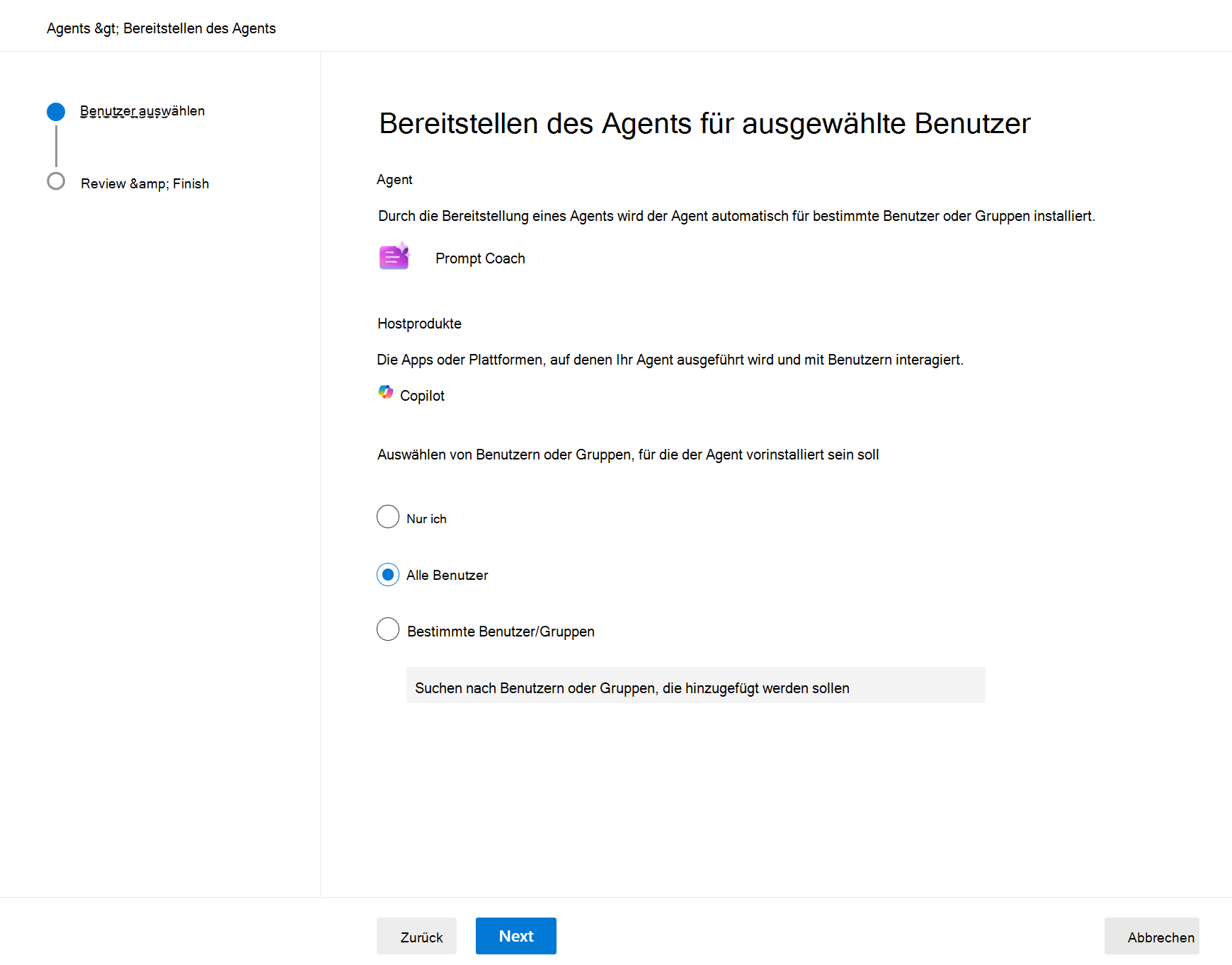Viewport: 1232px width, 965px height.
Task: Click the Agents breadcrumb link
Action: click(69, 28)
